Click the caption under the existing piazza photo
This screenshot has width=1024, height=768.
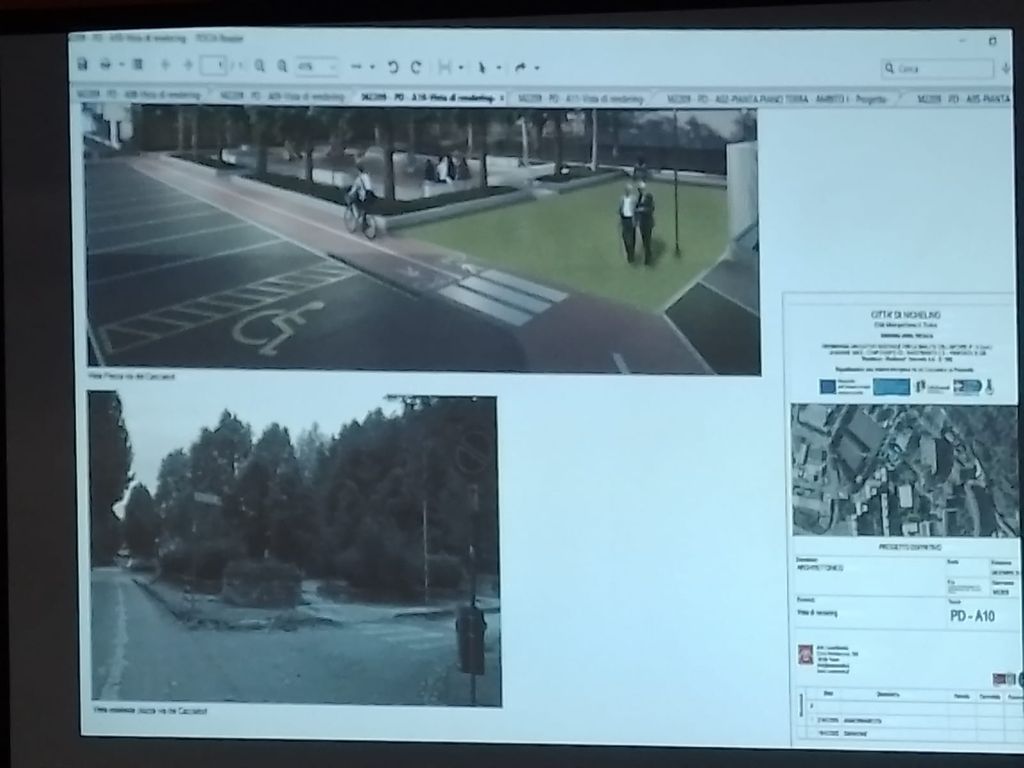click(150, 711)
